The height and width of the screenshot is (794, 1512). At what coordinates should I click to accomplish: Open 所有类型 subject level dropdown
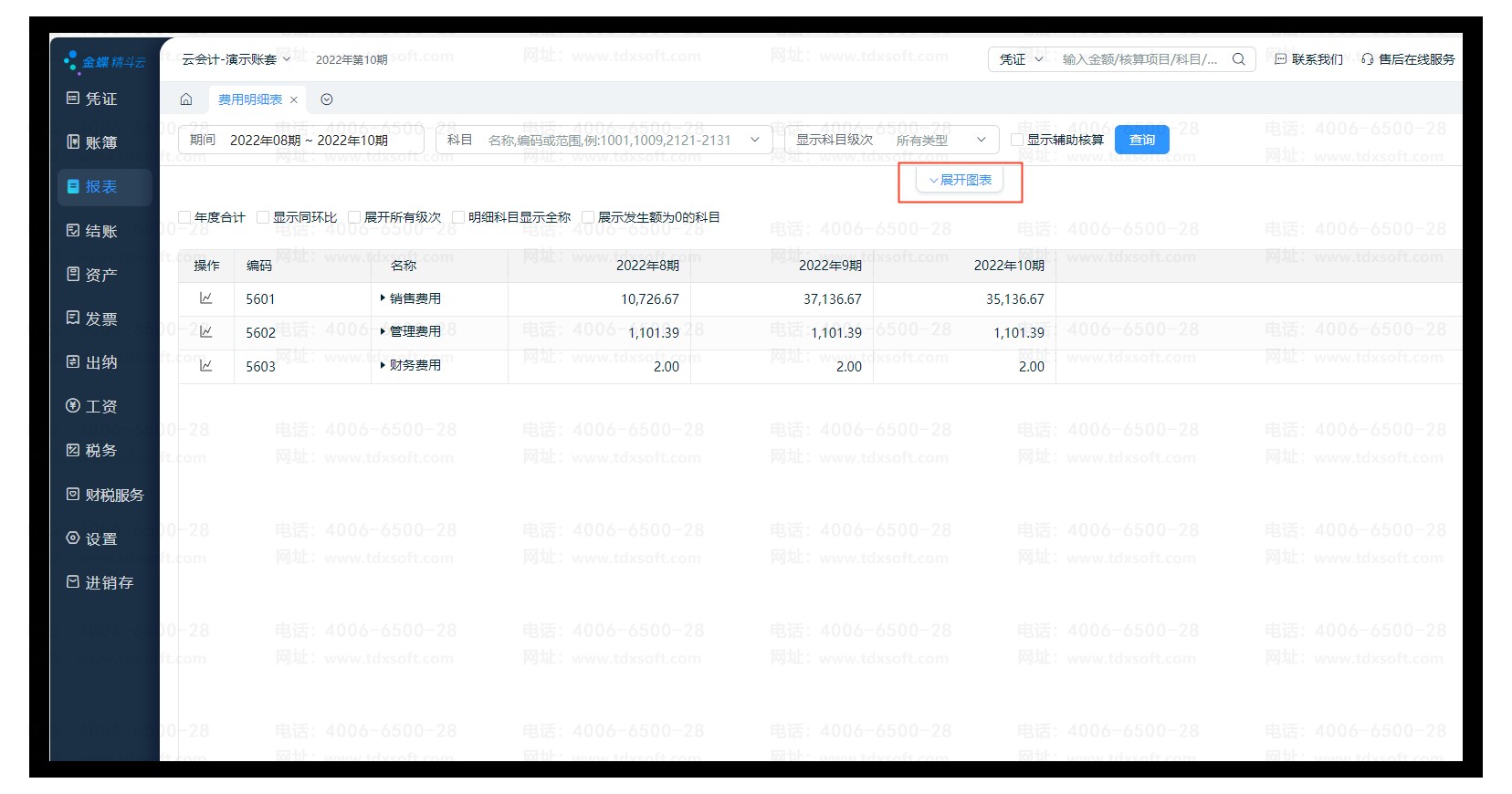pyautogui.click(x=940, y=140)
